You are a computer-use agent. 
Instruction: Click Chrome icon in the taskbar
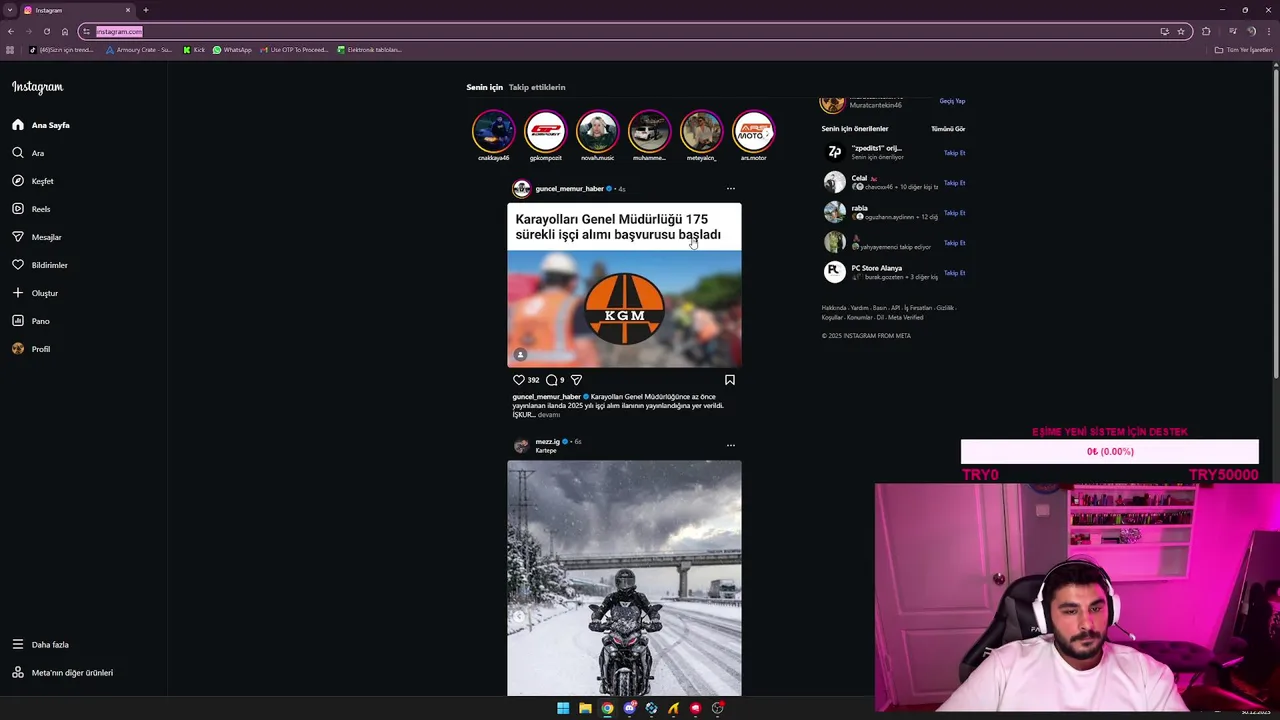[x=607, y=708]
